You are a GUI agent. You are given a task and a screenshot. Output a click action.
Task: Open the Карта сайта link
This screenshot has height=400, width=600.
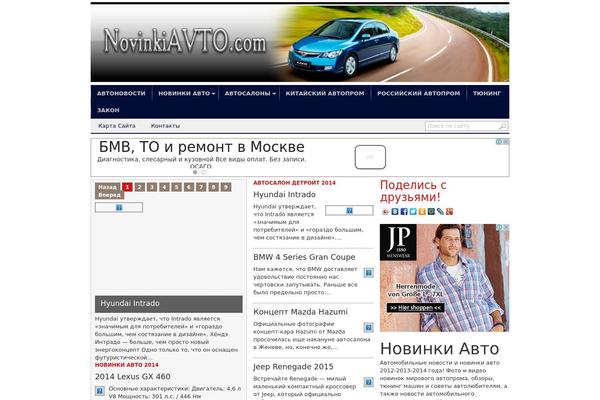117,126
